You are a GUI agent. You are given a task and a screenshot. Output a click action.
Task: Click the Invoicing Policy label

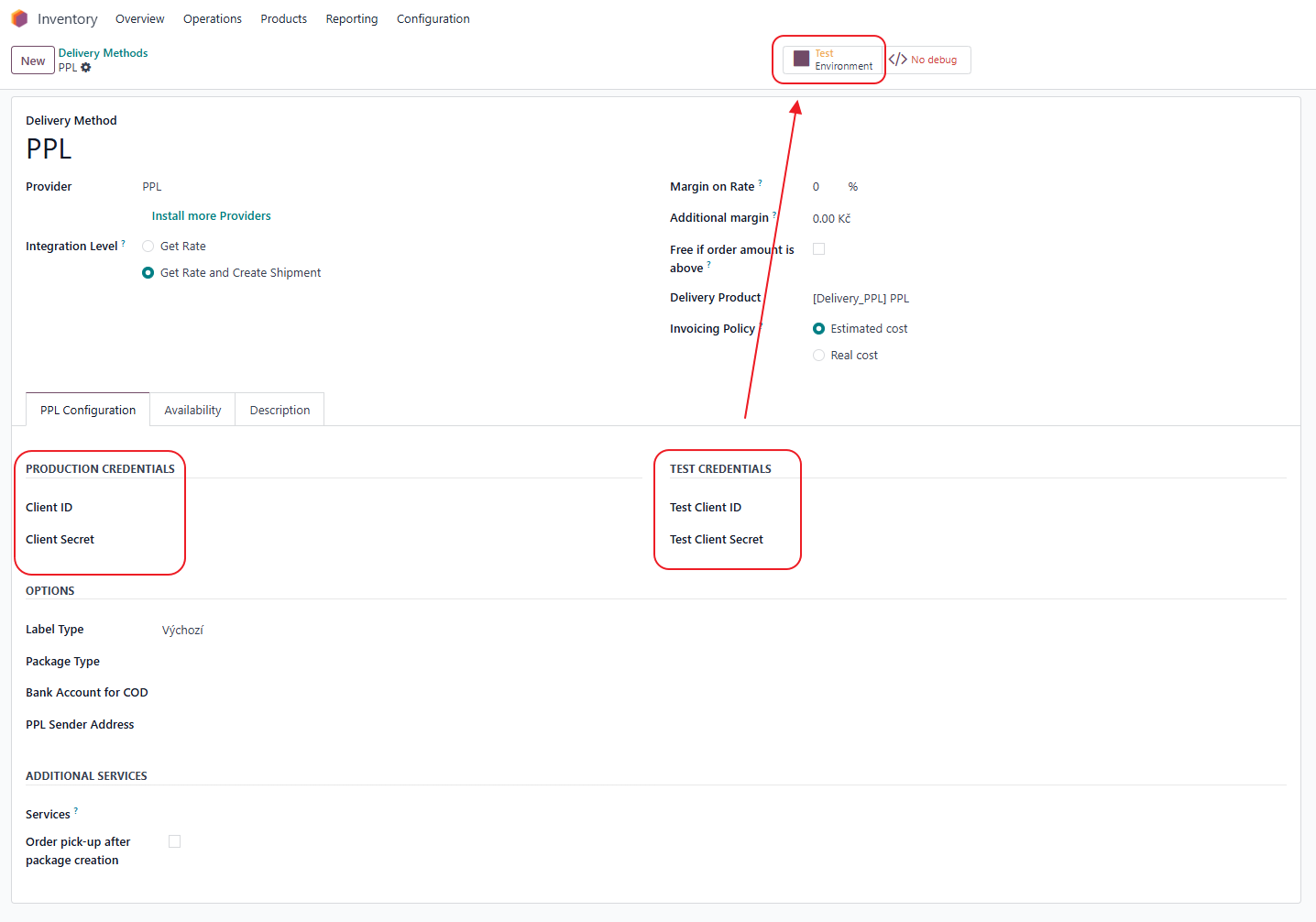coord(712,329)
